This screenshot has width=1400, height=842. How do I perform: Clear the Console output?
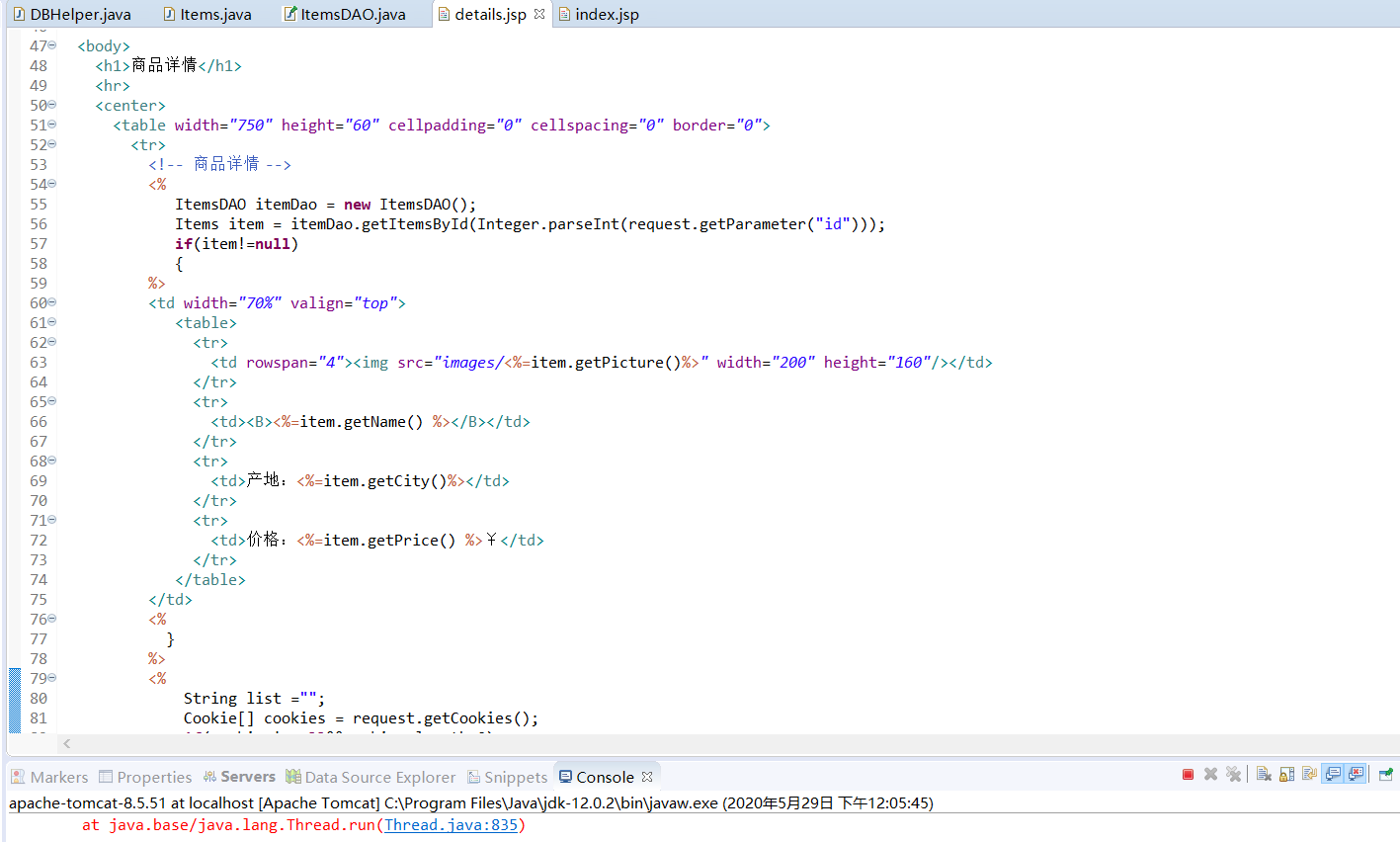[1264, 775]
